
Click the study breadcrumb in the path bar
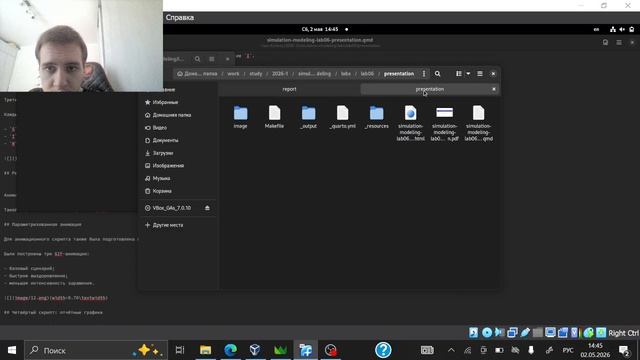tap(256, 74)
